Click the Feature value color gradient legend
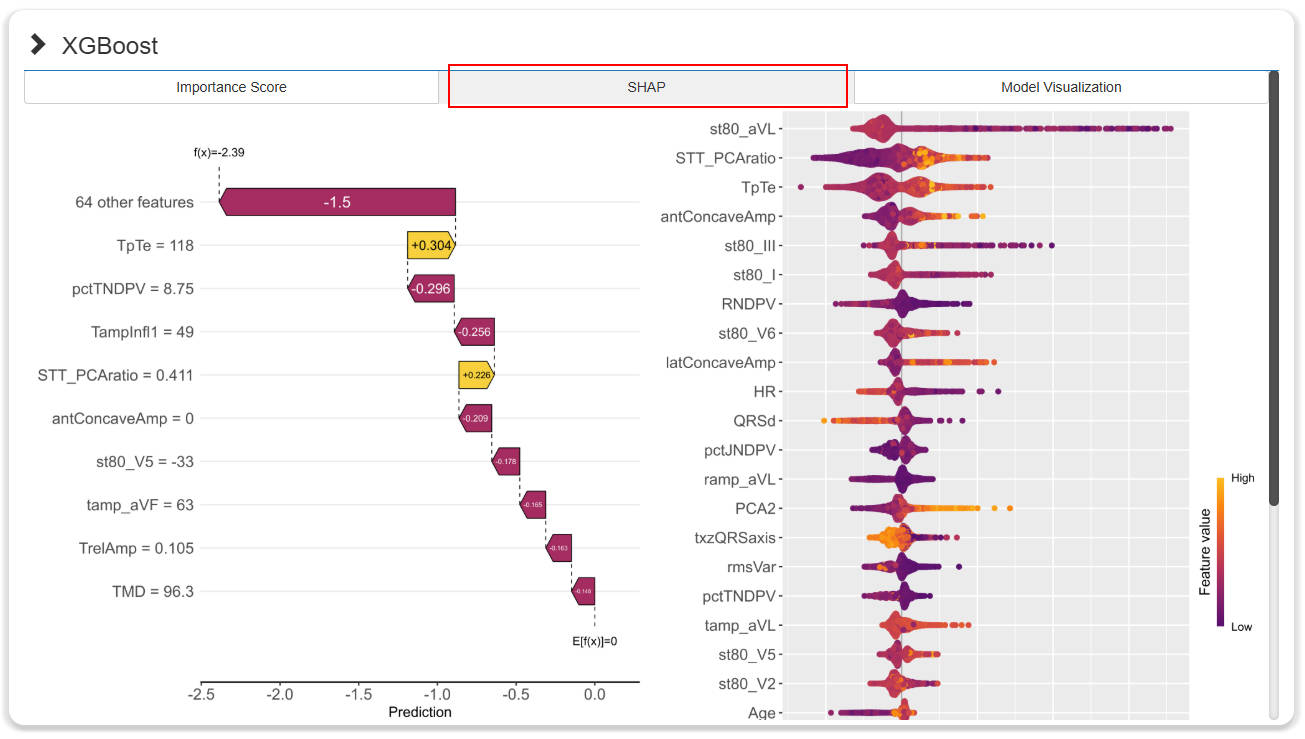This screenshot has height=739, width=1305. 1221,552
